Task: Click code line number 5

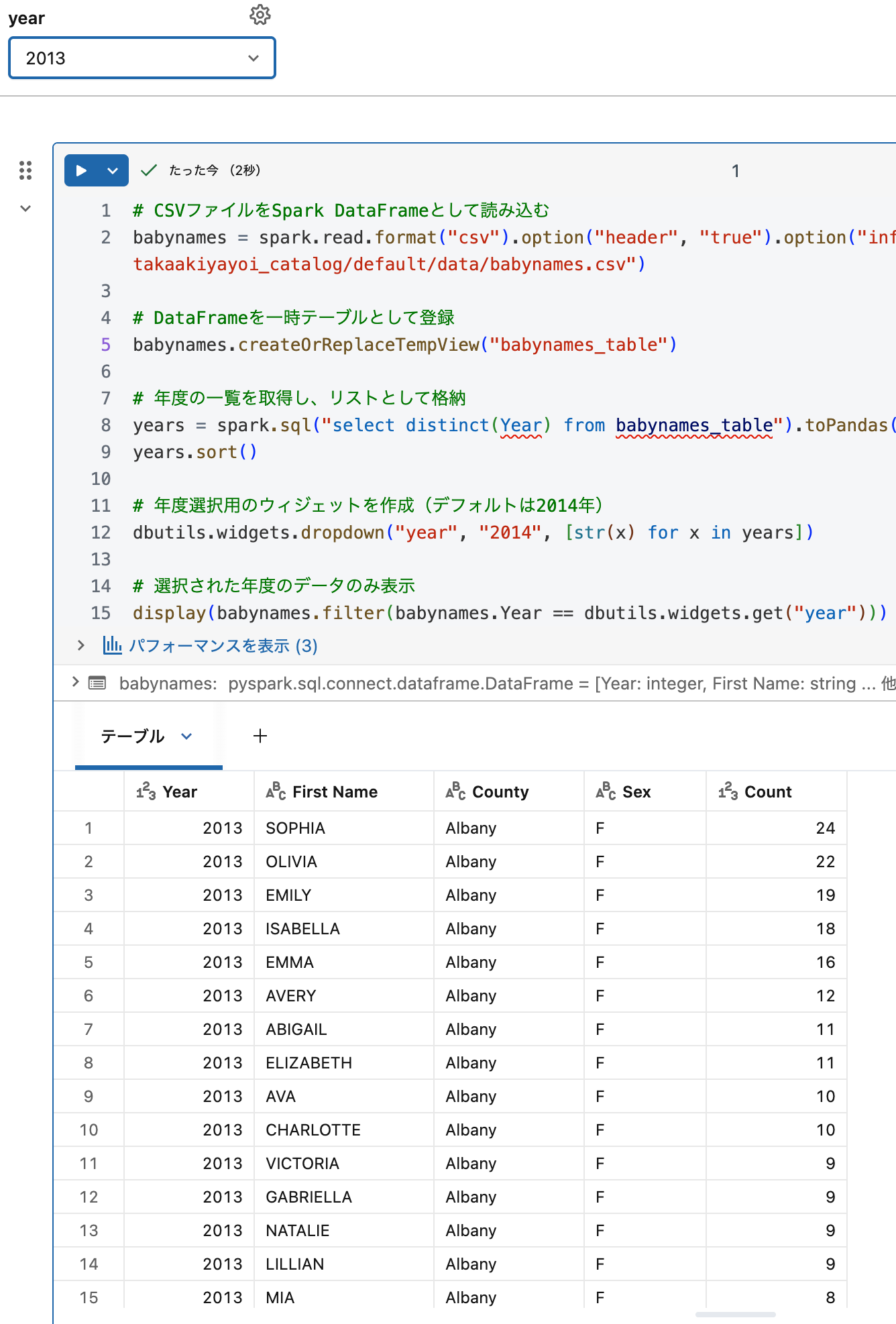Action: [x=105, y=345]
